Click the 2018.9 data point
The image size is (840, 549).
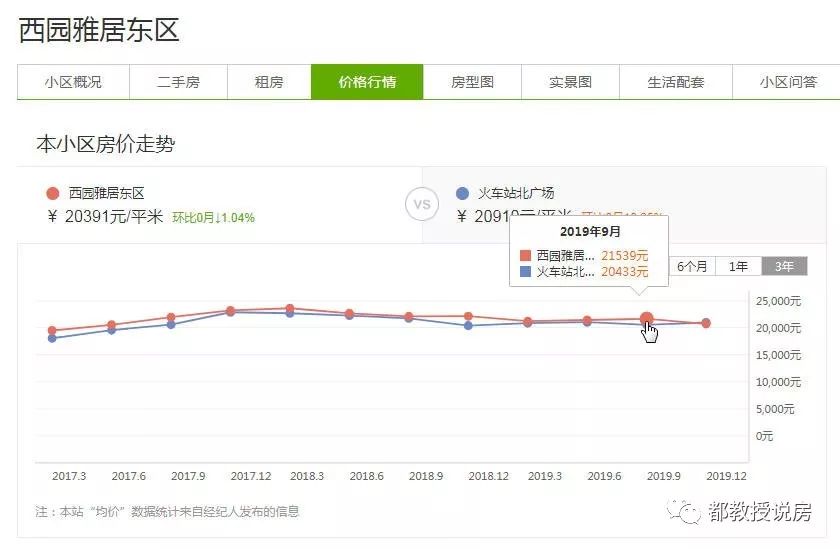[x=409, y=317]
